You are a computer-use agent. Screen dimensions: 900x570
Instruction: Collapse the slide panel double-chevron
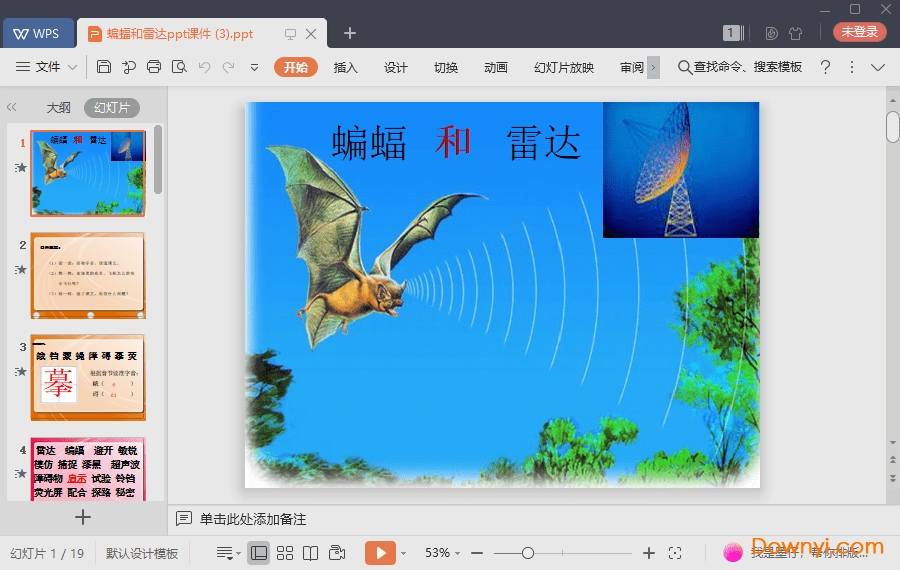coord(11,107)
